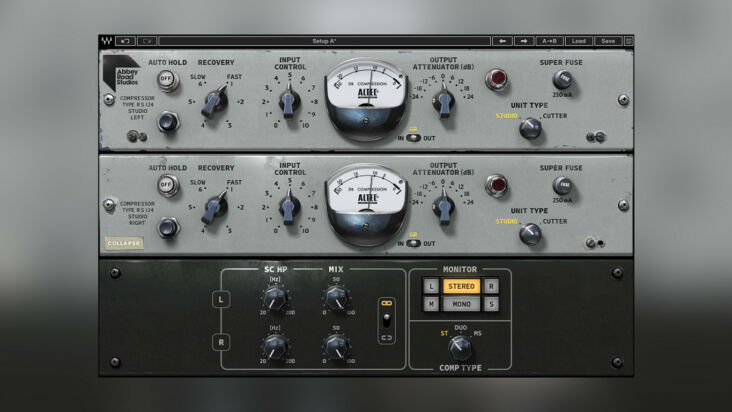Monitor the S (side) signal
This screenshot has height=412, width=732.
point(491,304)
